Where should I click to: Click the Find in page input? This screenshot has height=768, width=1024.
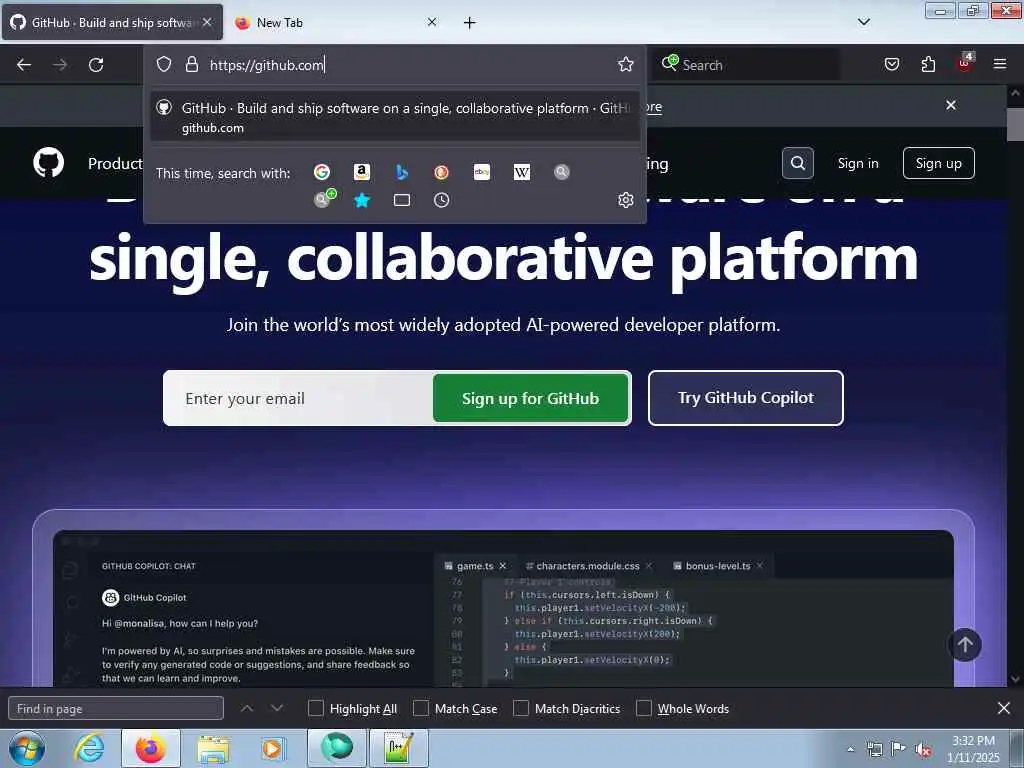coord(116,709)
